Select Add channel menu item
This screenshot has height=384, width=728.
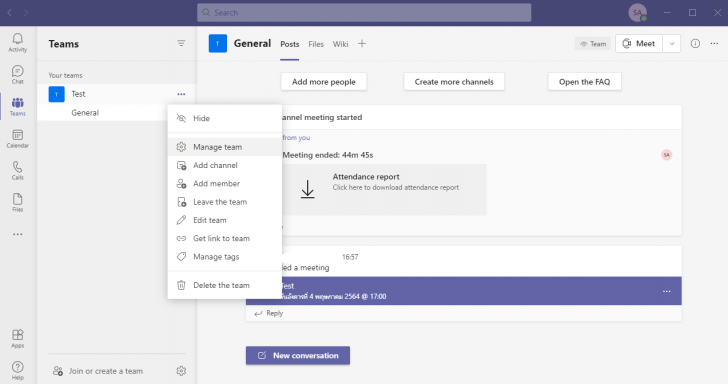(x=225, y=165)
